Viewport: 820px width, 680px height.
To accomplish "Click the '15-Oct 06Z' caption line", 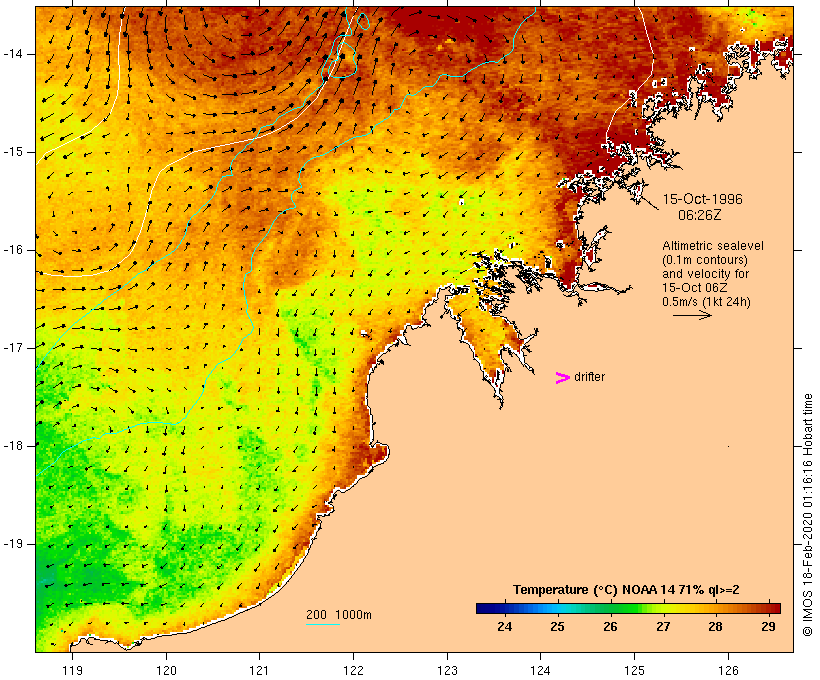I will pos(694,288).
